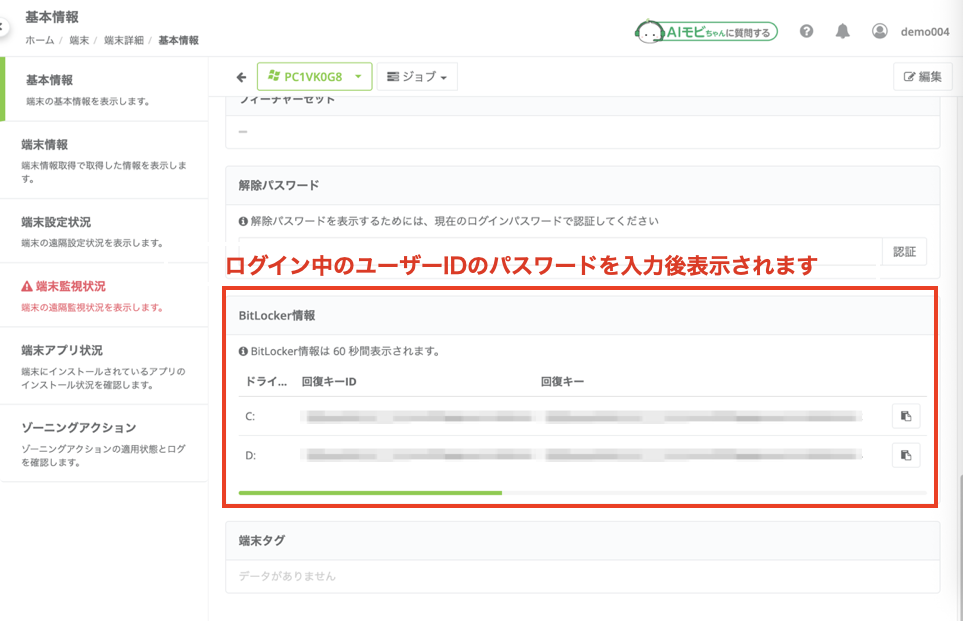This screenshot has height=622, width=964.
Task: Click the help question mark icon
Action: 806,31
